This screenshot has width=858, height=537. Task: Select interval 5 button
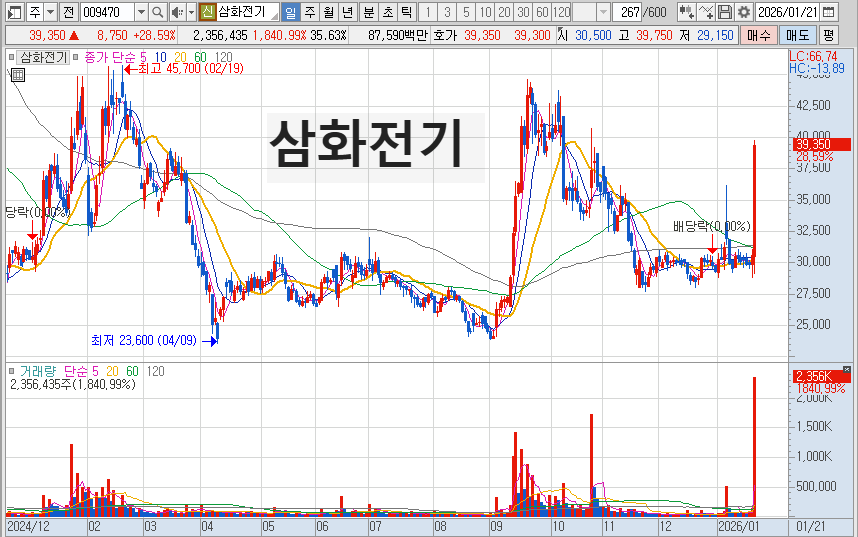466,11
